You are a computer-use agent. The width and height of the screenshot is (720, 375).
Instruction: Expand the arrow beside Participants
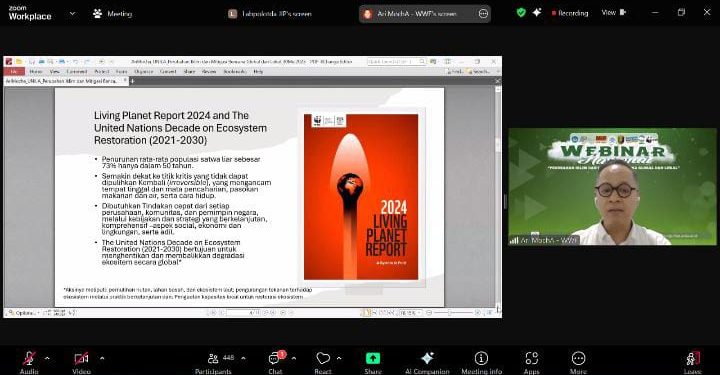[x=243, y=358]
